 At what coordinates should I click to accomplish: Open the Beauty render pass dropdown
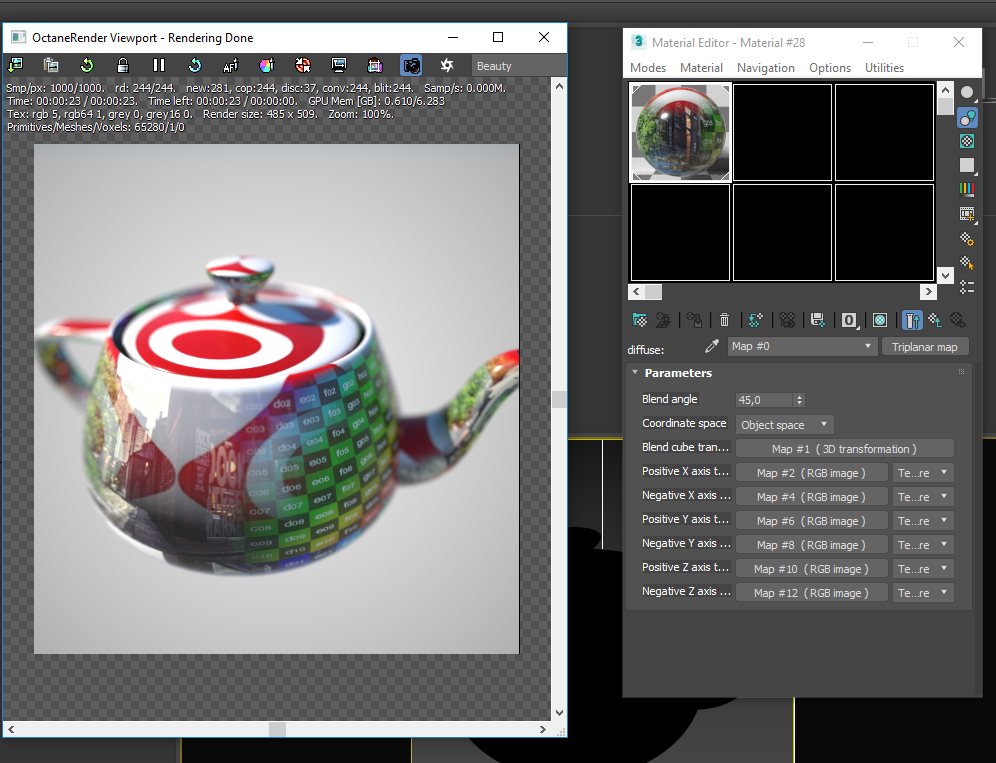click(518, 65)
